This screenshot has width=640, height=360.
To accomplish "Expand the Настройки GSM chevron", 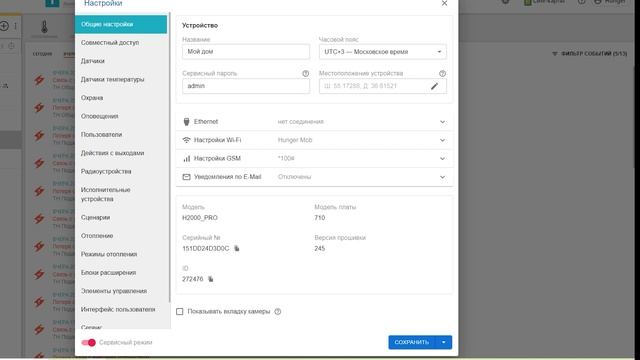I will (442, 159).
